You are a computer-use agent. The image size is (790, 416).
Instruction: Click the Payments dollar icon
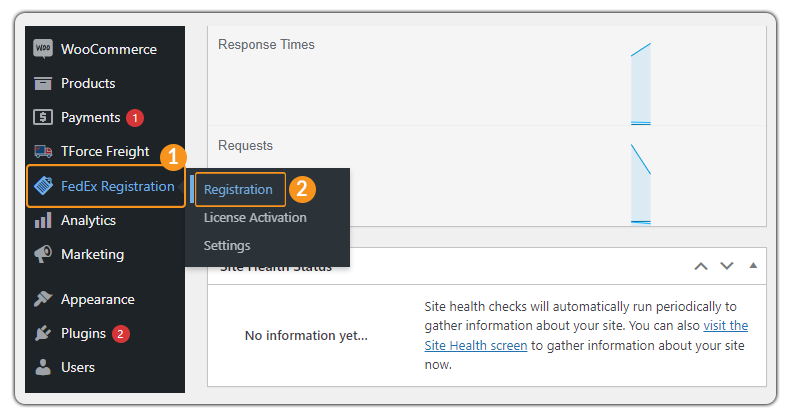(x=43, y=117)
